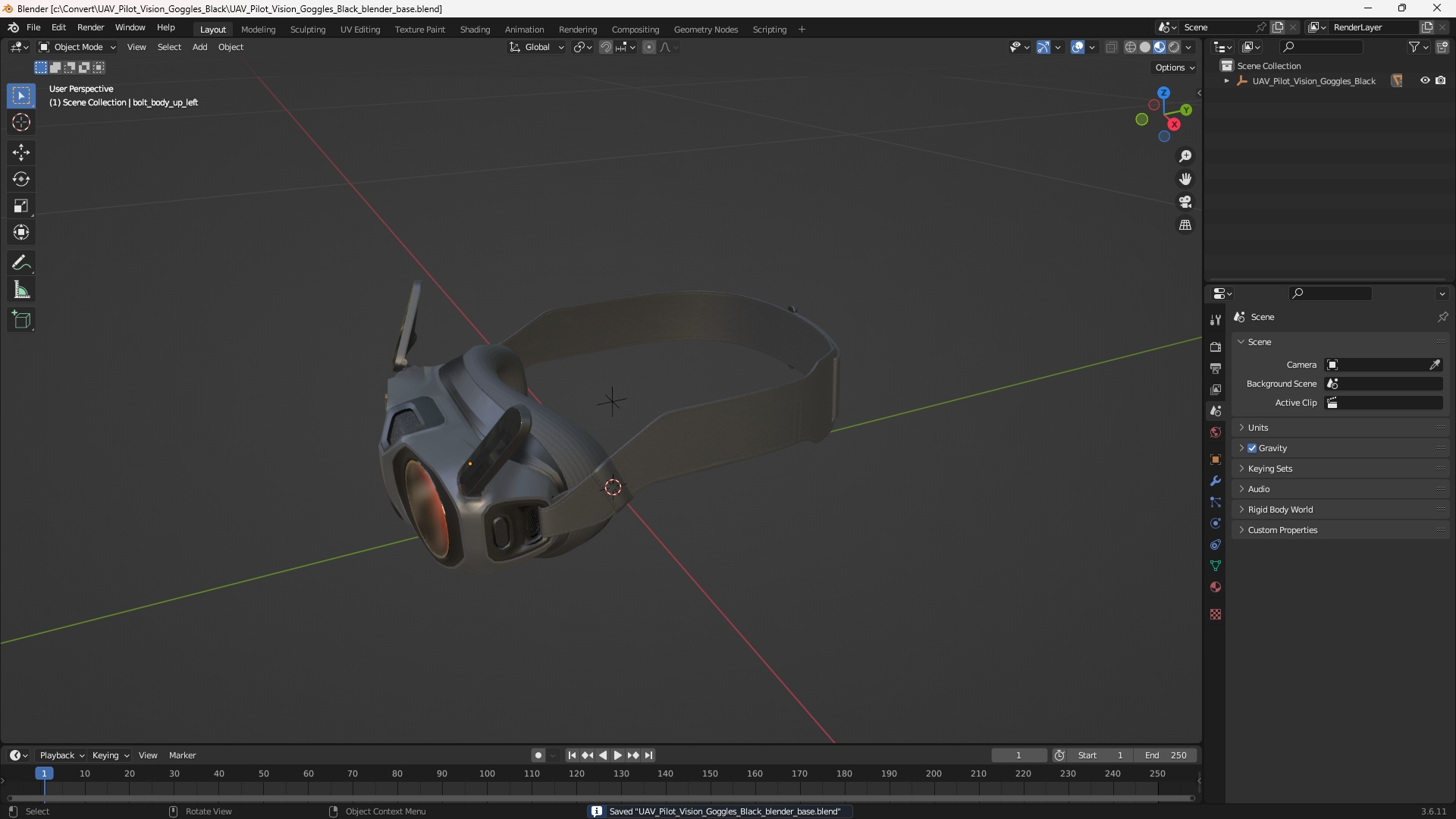This screenshot has height=819, width=1456.
Task: Switch to rendered viewport shading
Action: pos(1174,47)
